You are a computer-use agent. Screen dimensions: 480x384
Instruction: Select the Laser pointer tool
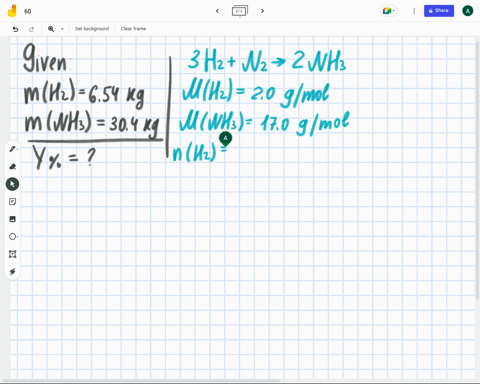point(12,272)
